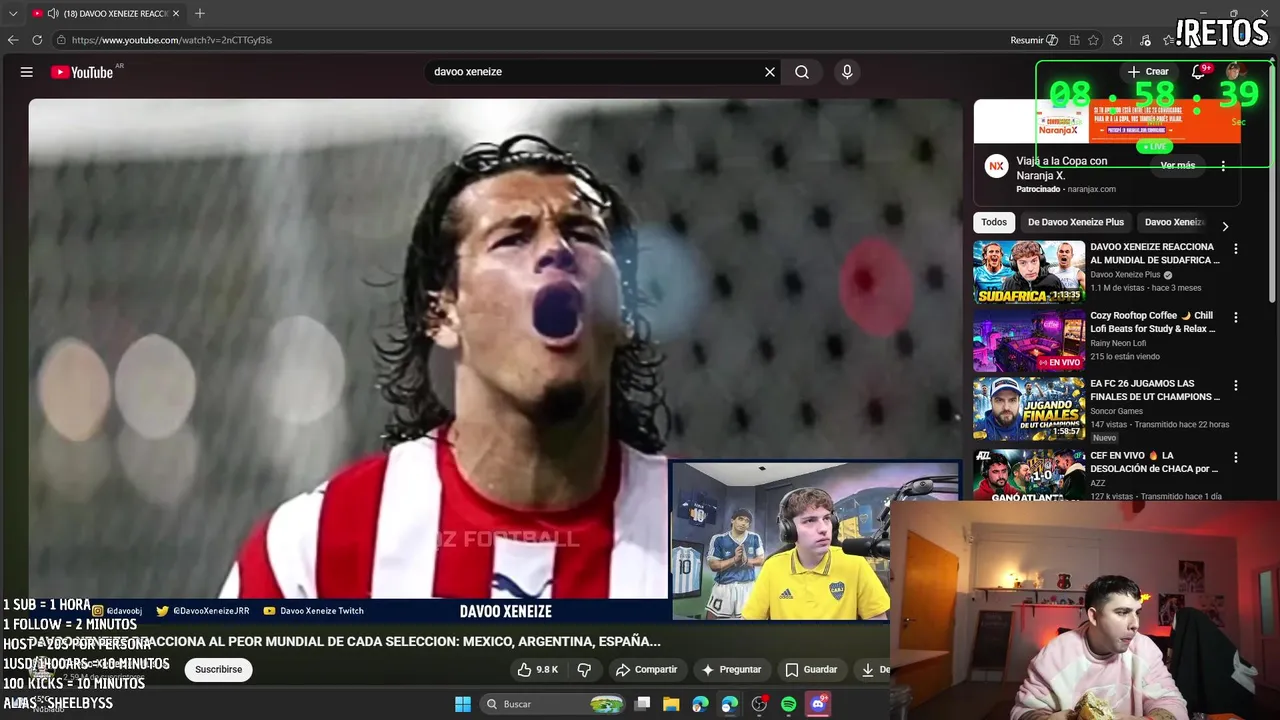Click Guardar to save the video
The image size is (1280, 720).
tap(811, 670)
